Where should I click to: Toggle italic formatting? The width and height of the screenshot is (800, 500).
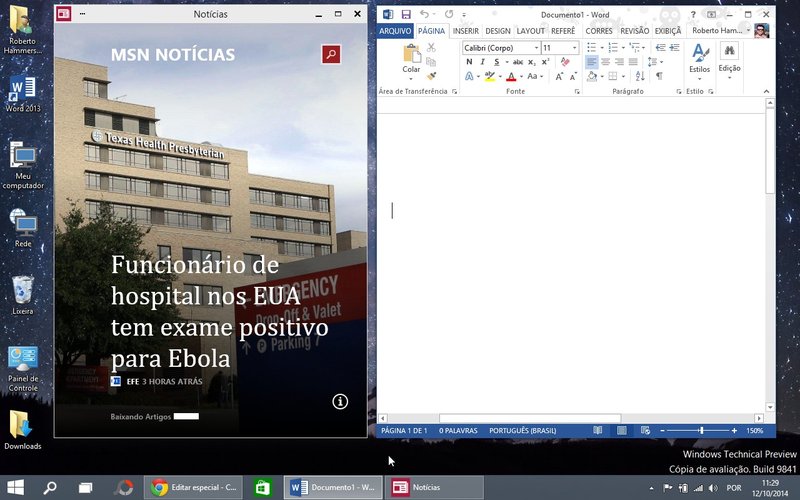point(482,62)
